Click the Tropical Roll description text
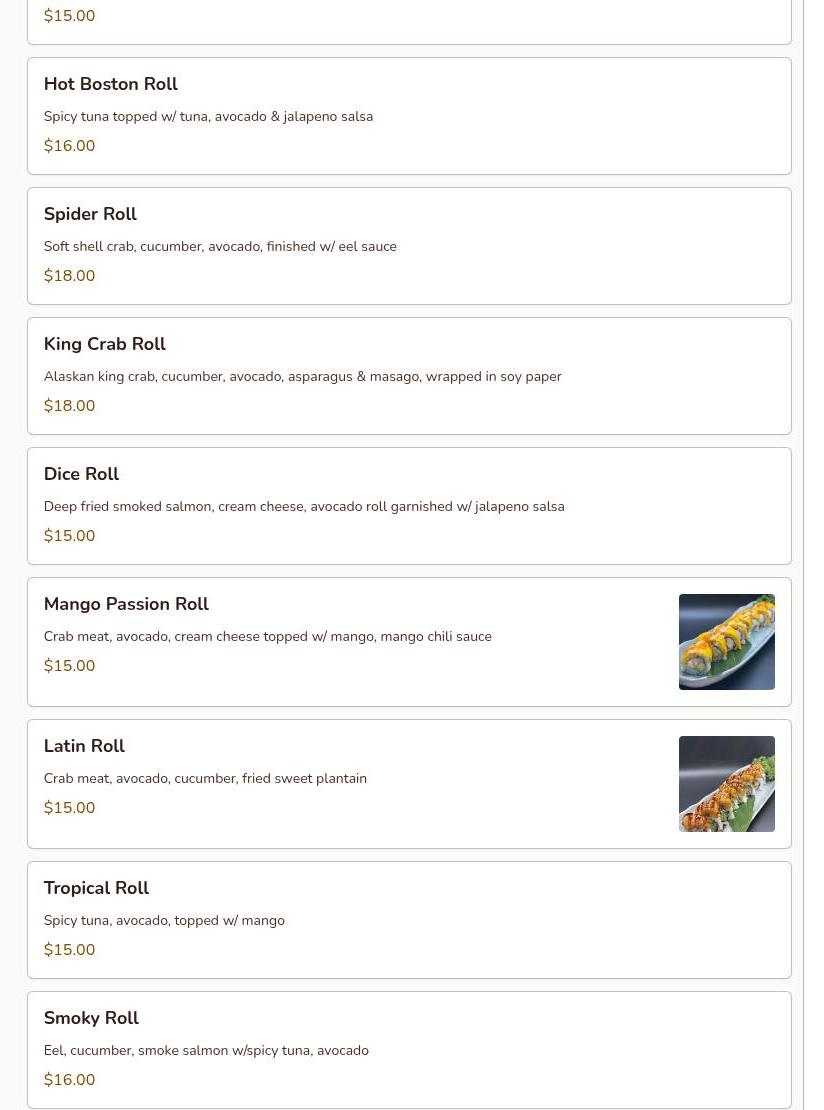Screen dimensions: 824x1110 [x=164, y=921]
